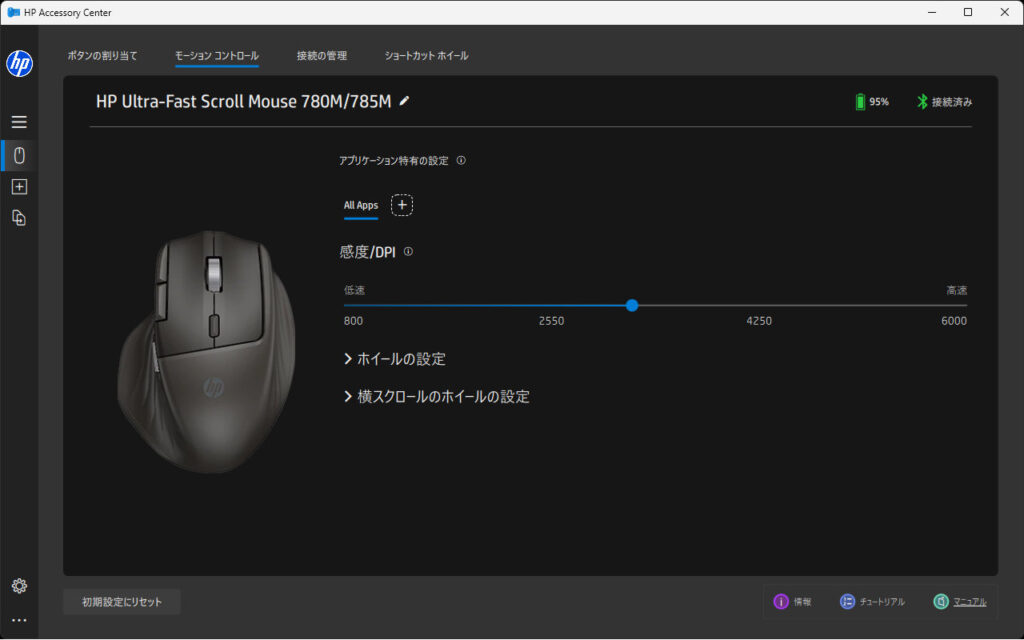The height and width of the screenshot is (640, 1024).
Task: Click the 感度/DPI heading
Action: tap(368, 252)
